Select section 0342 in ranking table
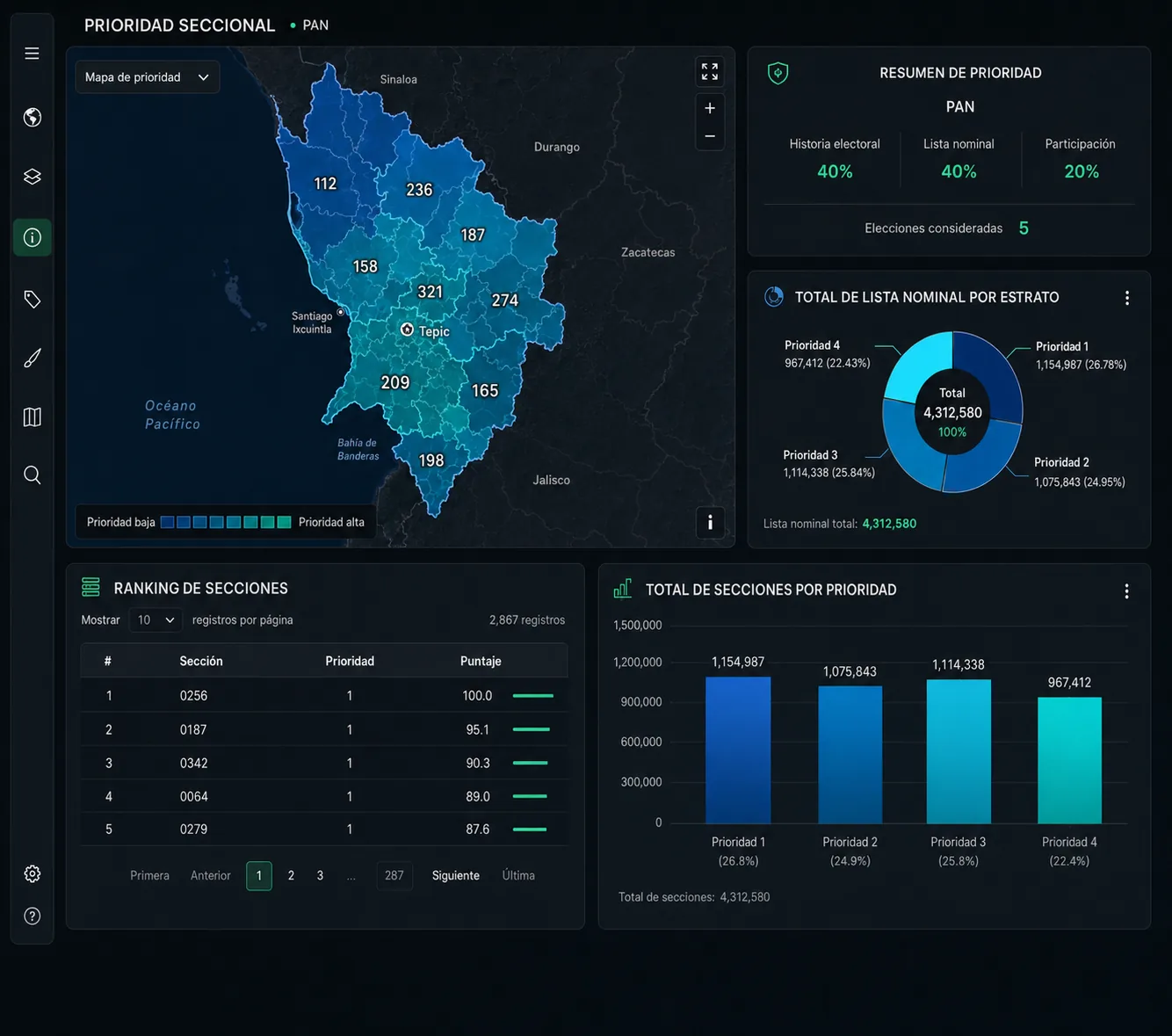This screenshot has height=1036, width=1172. (x=324, y=763)
